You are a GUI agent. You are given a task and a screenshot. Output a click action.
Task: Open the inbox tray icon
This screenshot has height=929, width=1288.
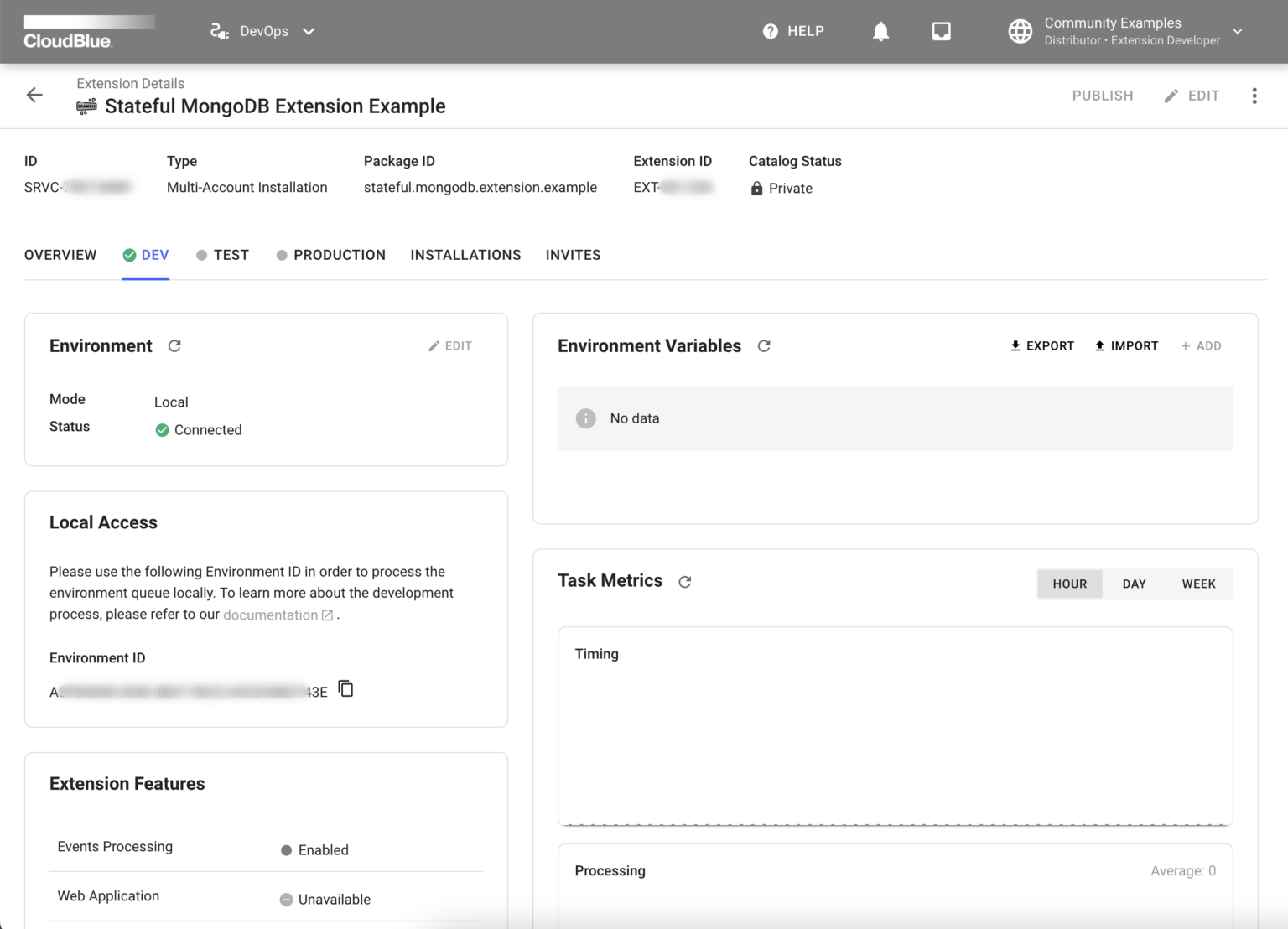pyautogui.click(x=942, y=32)
